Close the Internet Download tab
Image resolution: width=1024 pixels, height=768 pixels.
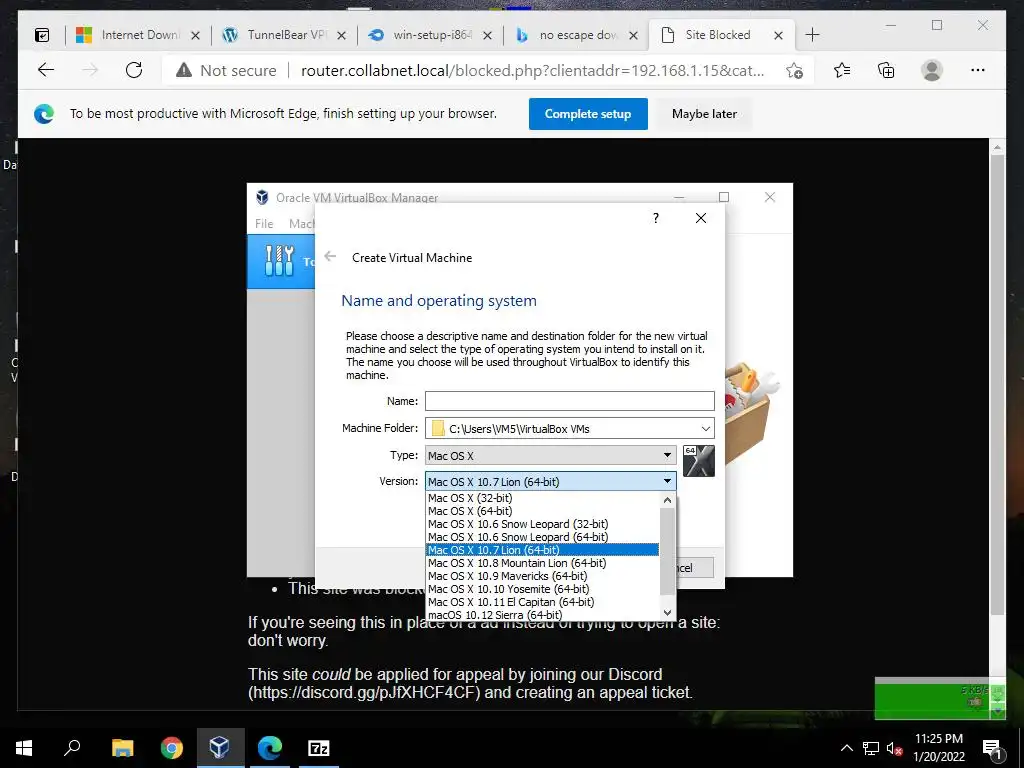(x=195, y=35)
